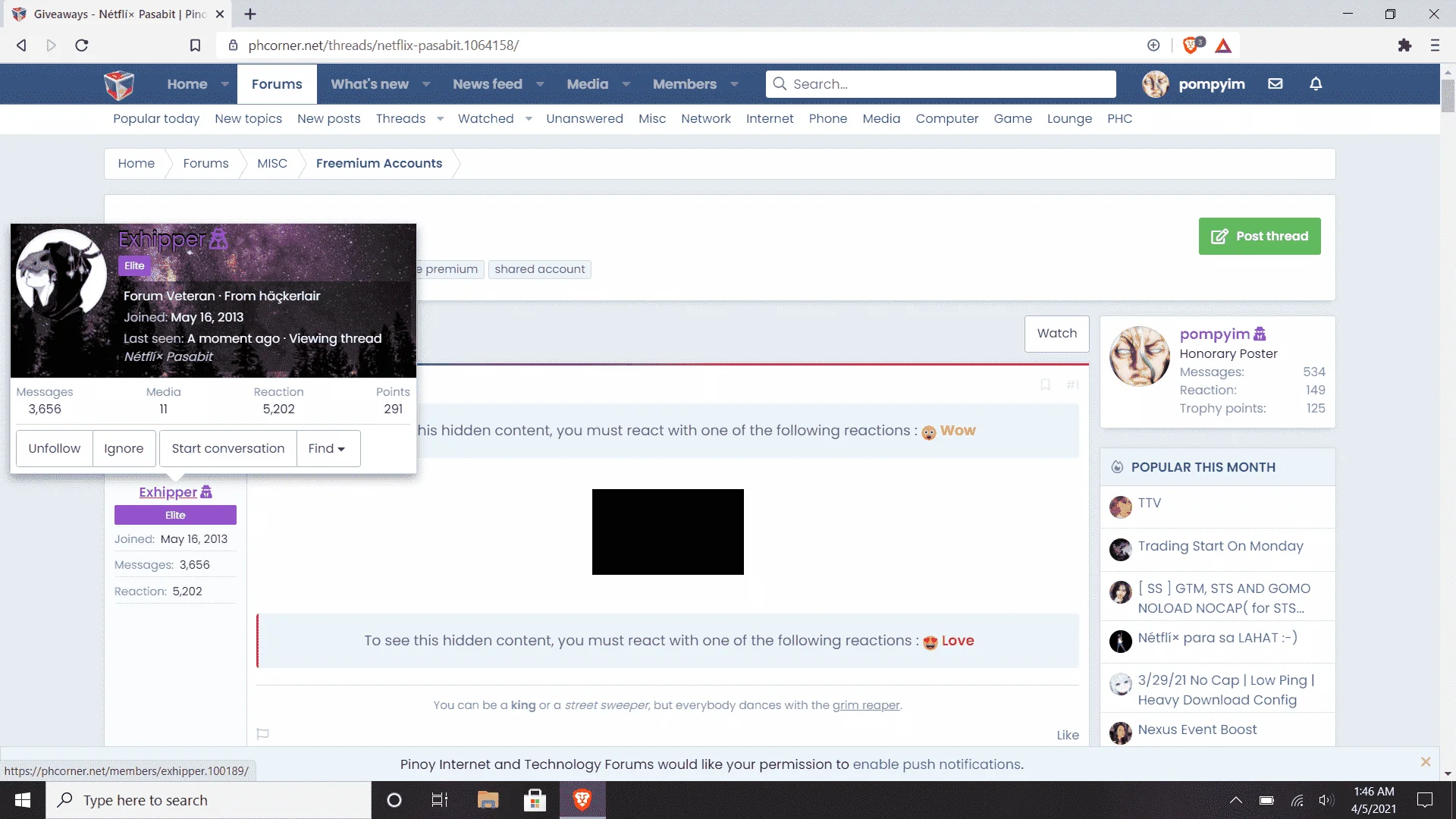
Task: Open the grim reaper signature link
Action: [x=866, y=705]
